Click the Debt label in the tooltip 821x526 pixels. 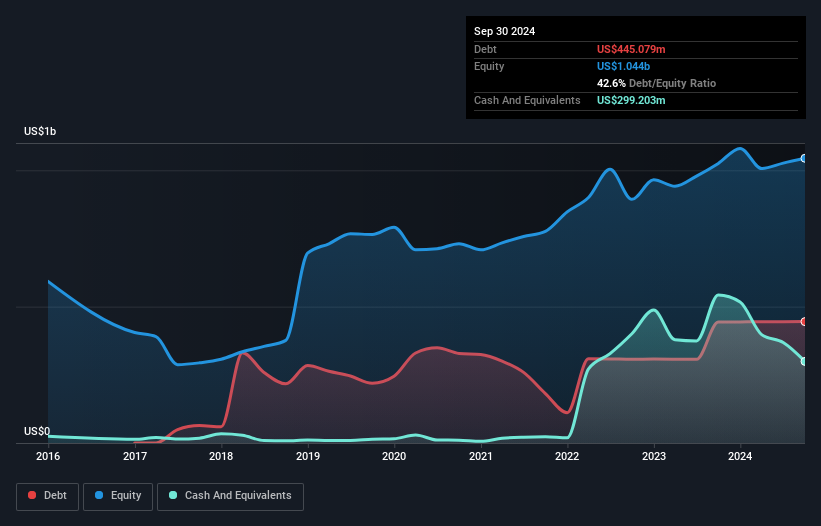[485, 49]
